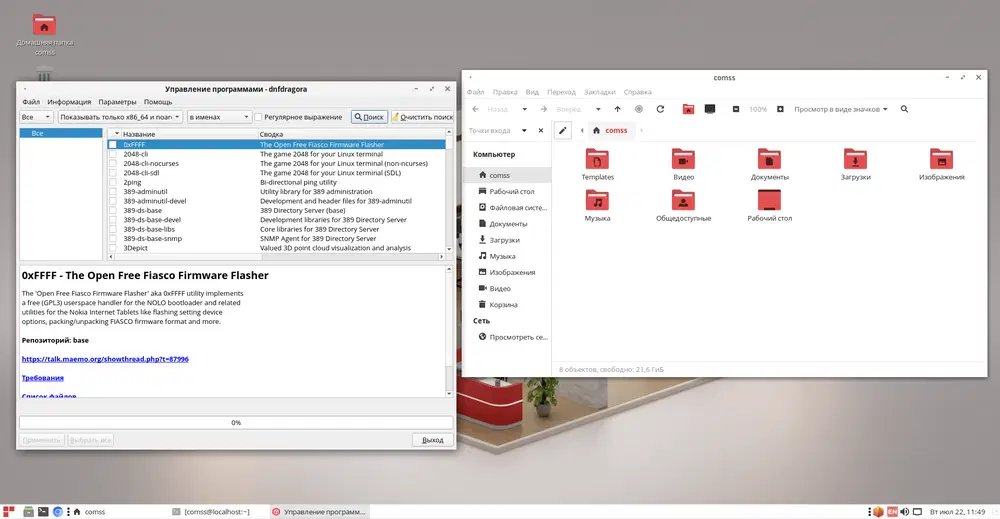Zoom in icon in the file manager toolbar

pos(780,109)
